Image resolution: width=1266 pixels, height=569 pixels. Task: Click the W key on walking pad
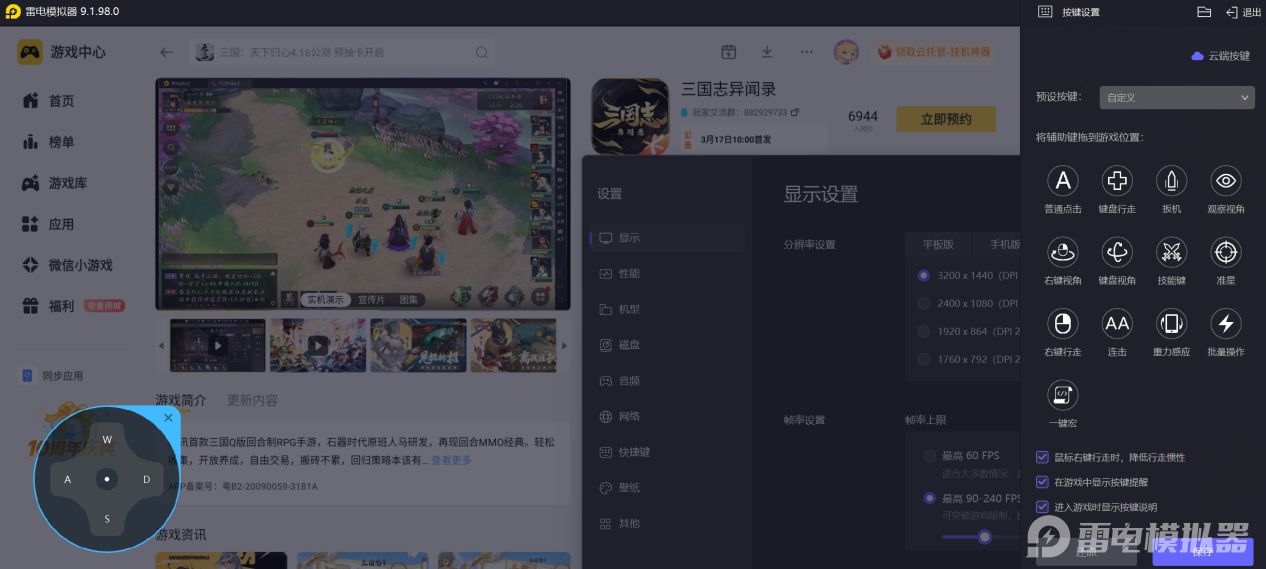107,440
